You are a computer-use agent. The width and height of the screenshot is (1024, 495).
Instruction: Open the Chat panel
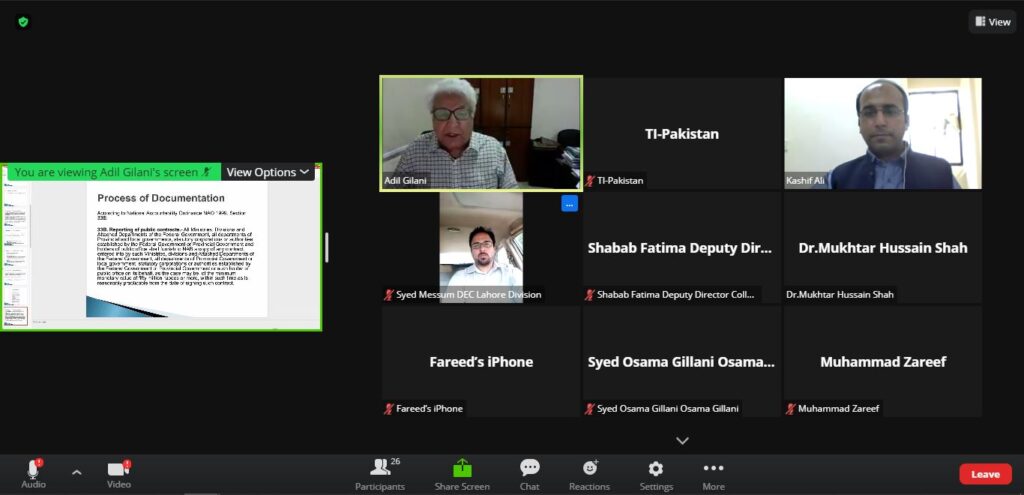click(529, 468)
